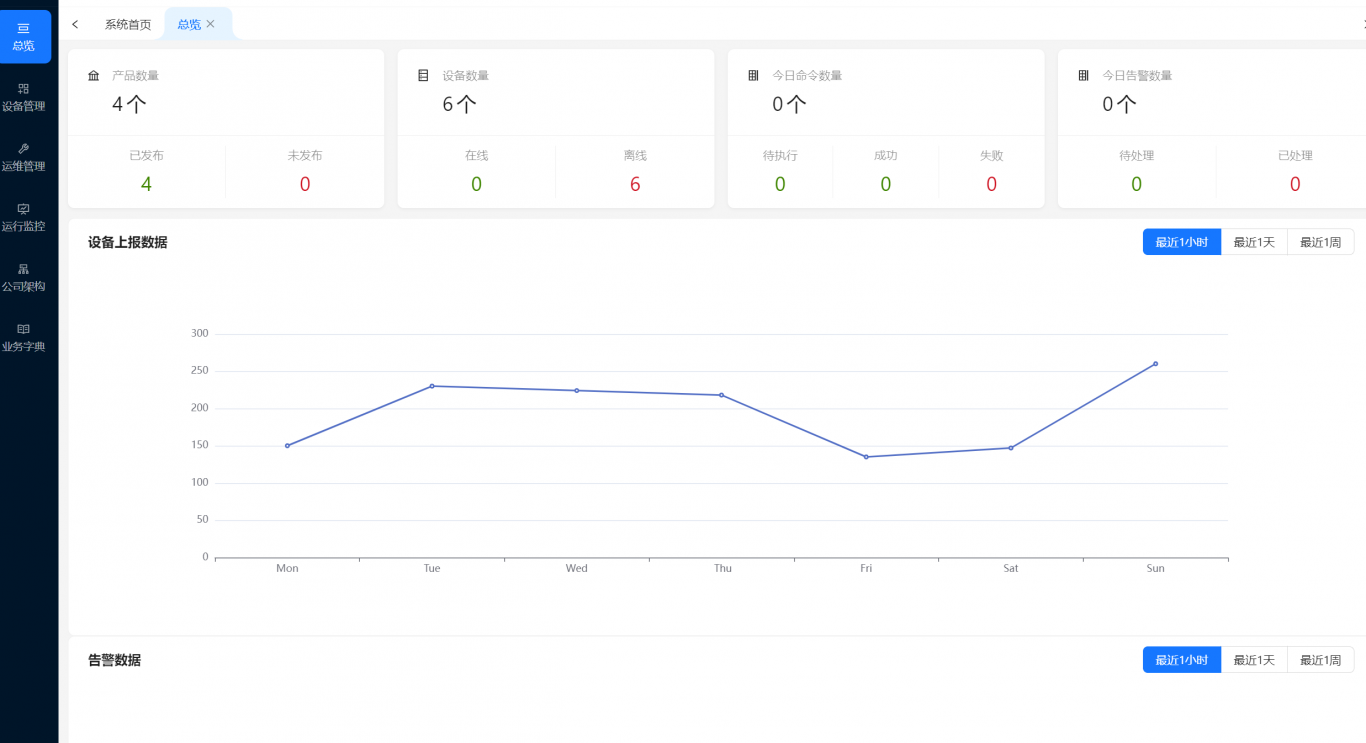Screen dimensions: 1366x743
Task: Click the Sun x-axis label
Action: click(x=1155, y=568)
